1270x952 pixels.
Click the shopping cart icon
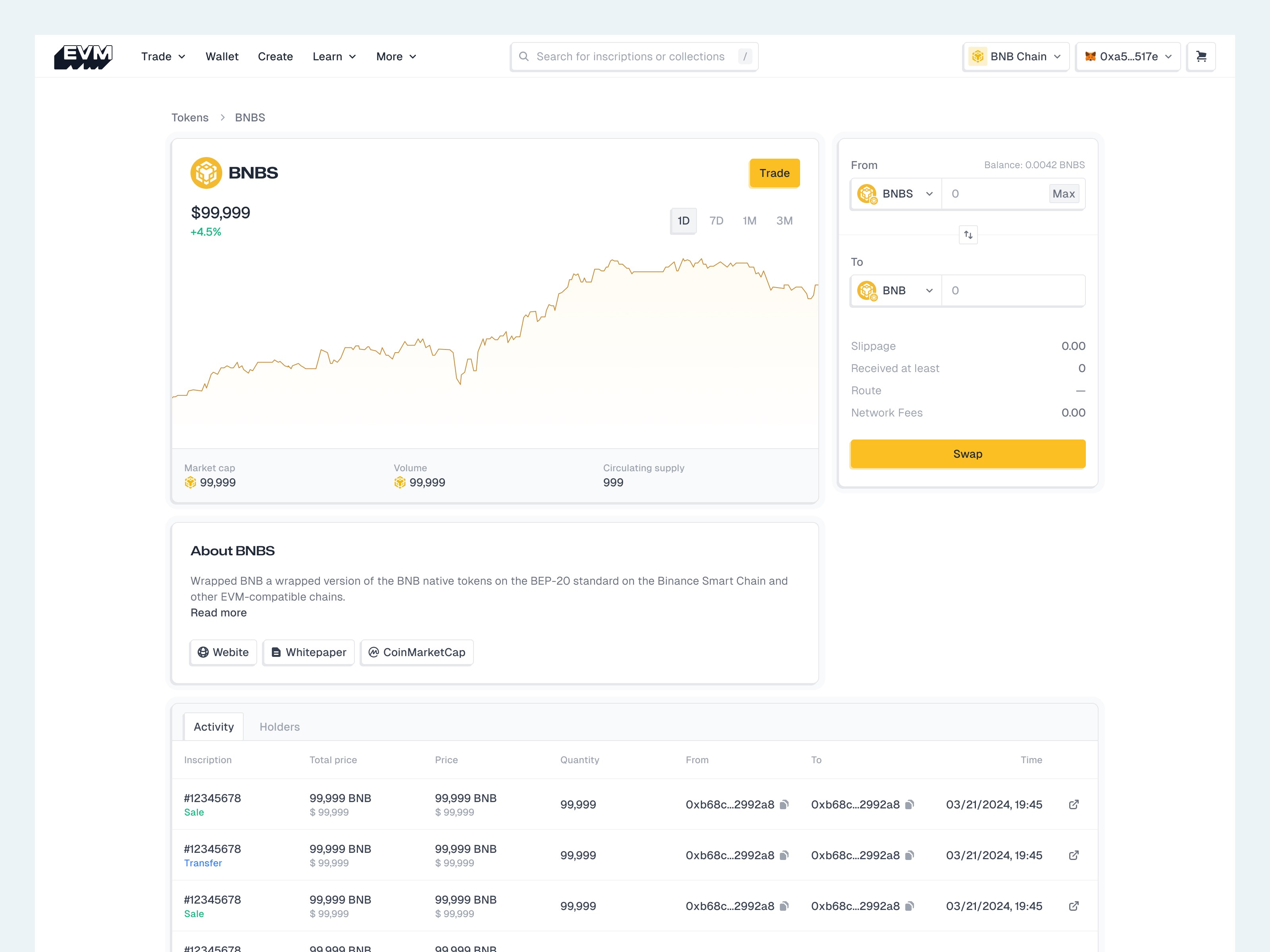1201,56
